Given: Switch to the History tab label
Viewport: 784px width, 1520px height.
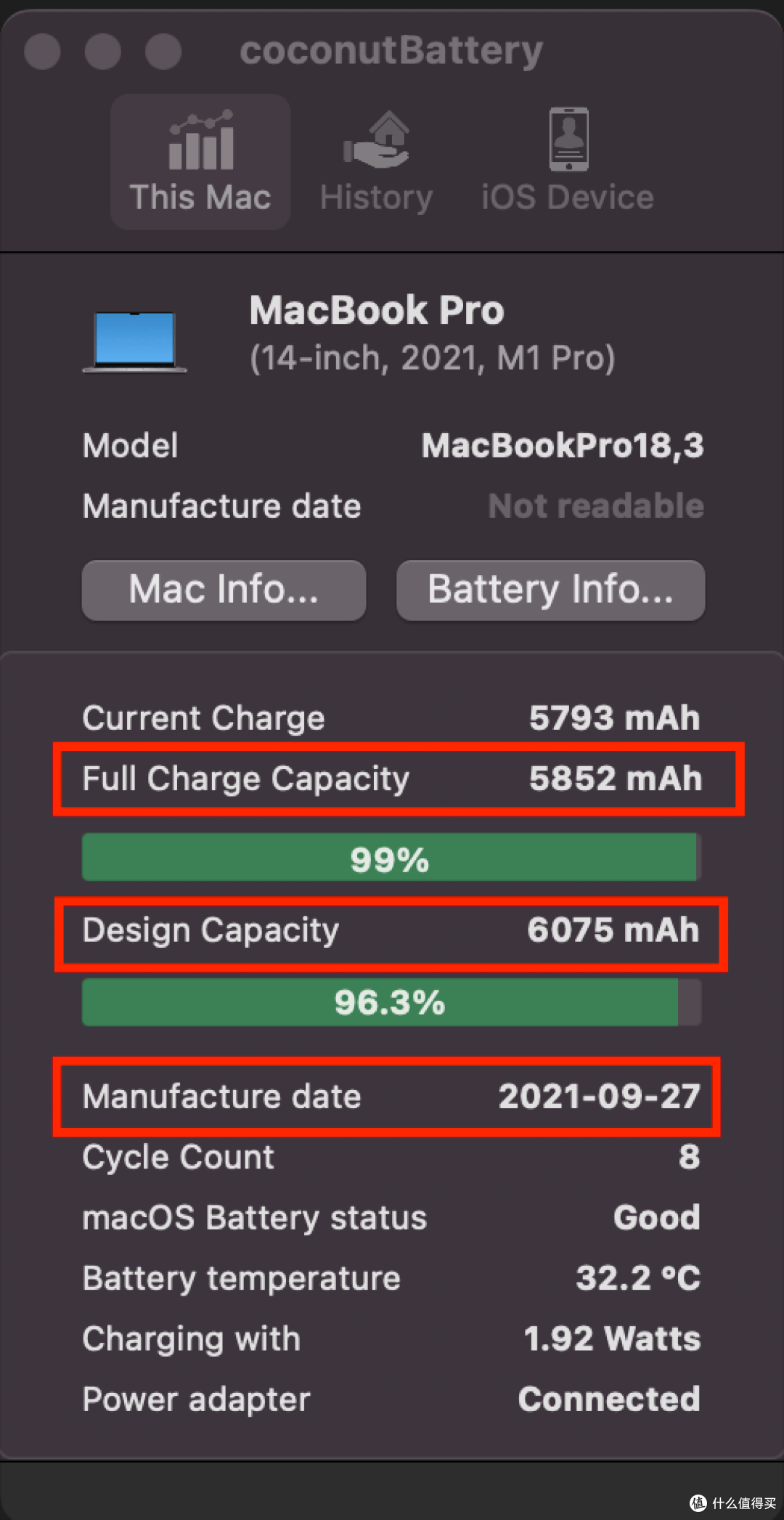Looking at the screenshot, I should point(377,198).
